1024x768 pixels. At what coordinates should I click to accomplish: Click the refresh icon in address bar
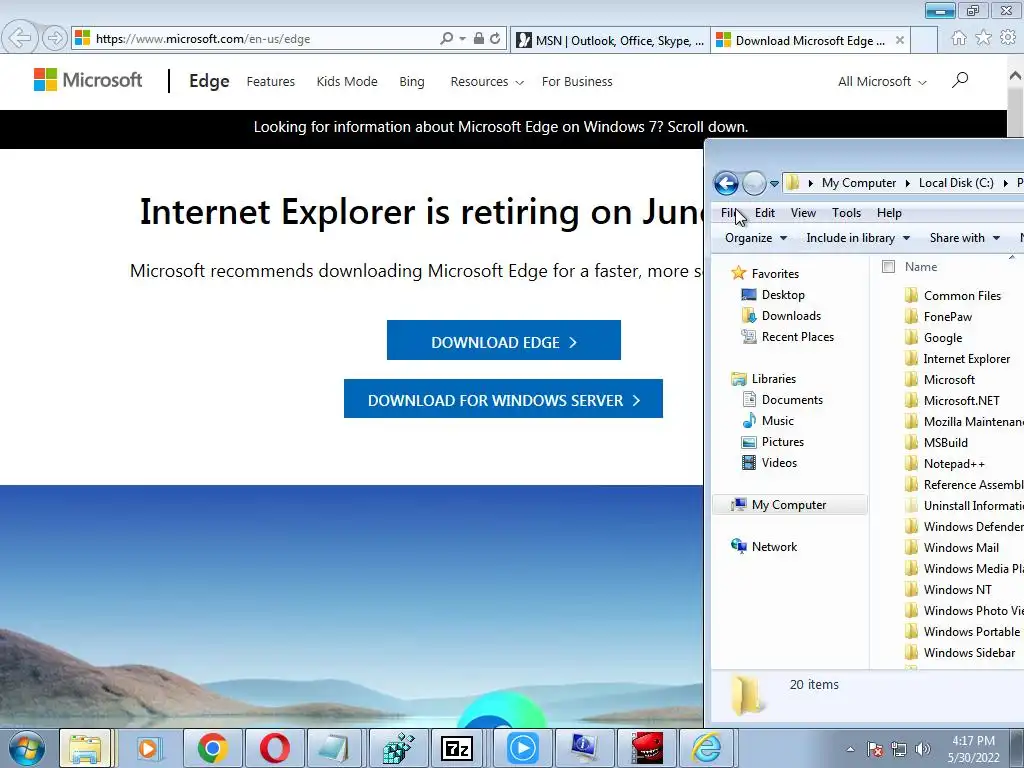pos(496,39)
